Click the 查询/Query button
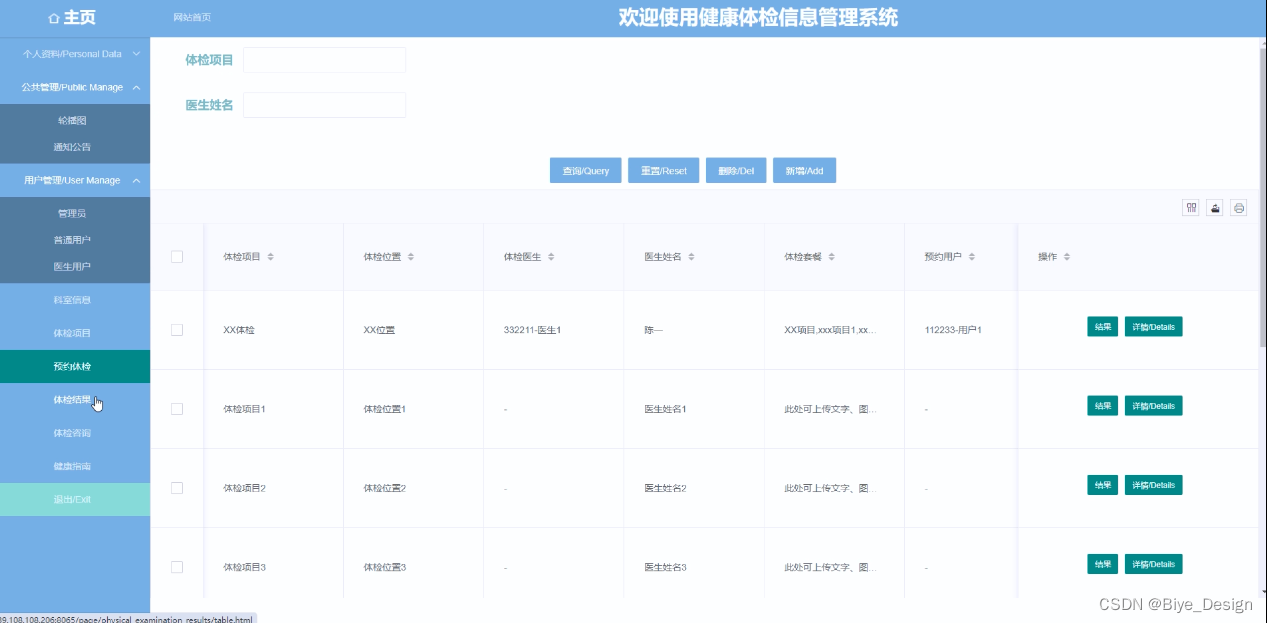The image size is (1267, 623). point(586,171)
